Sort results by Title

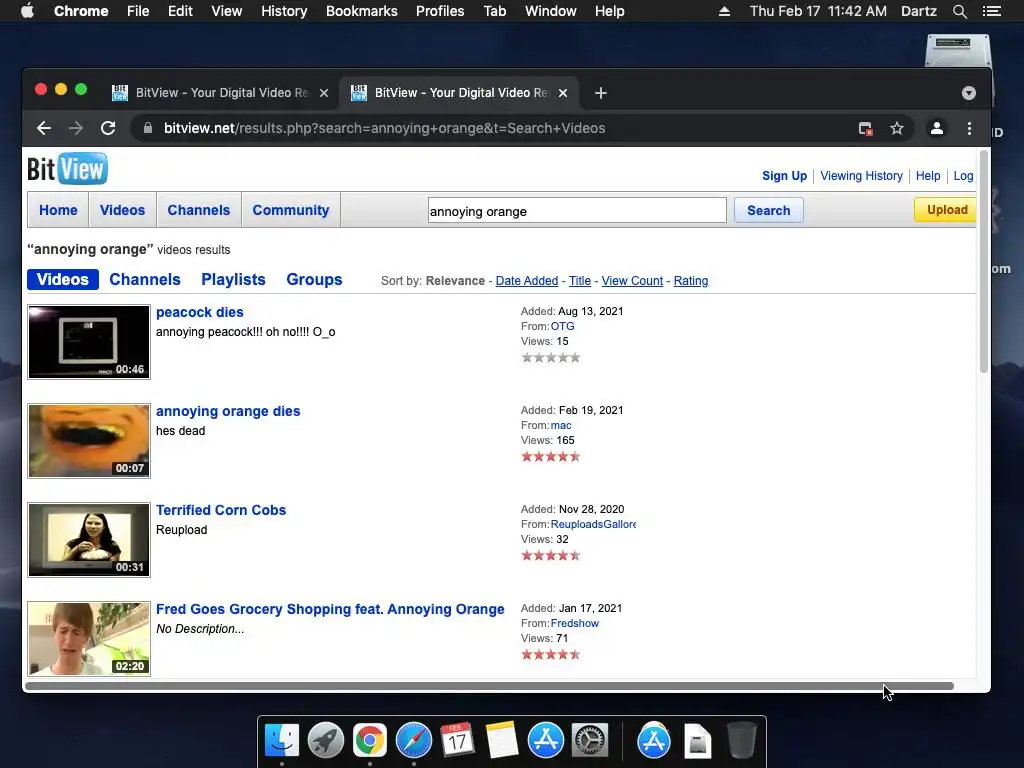click(x=580, y=281)
